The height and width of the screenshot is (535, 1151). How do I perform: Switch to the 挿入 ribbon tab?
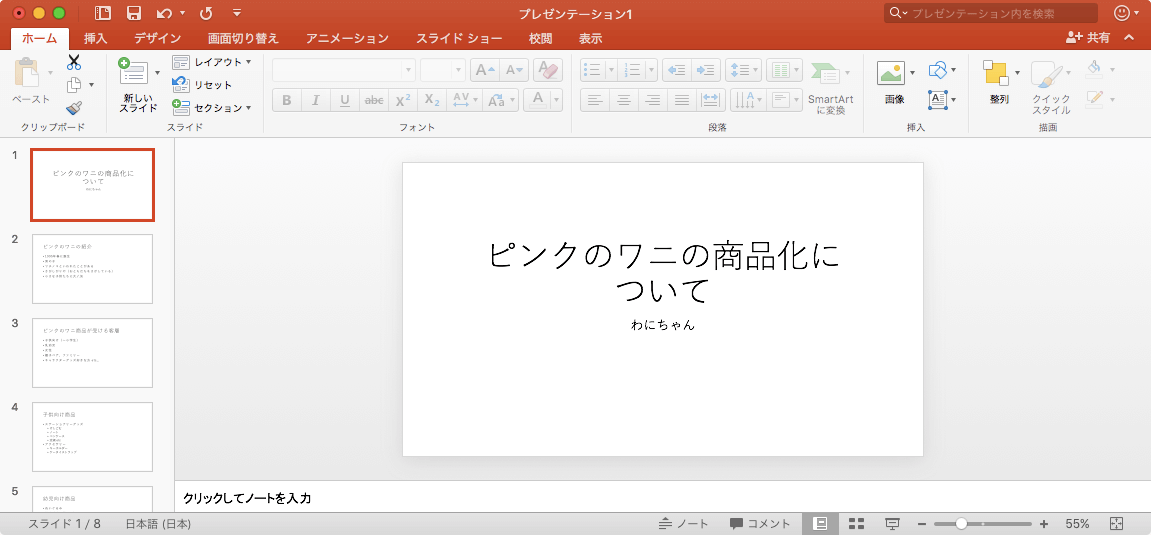96,39
